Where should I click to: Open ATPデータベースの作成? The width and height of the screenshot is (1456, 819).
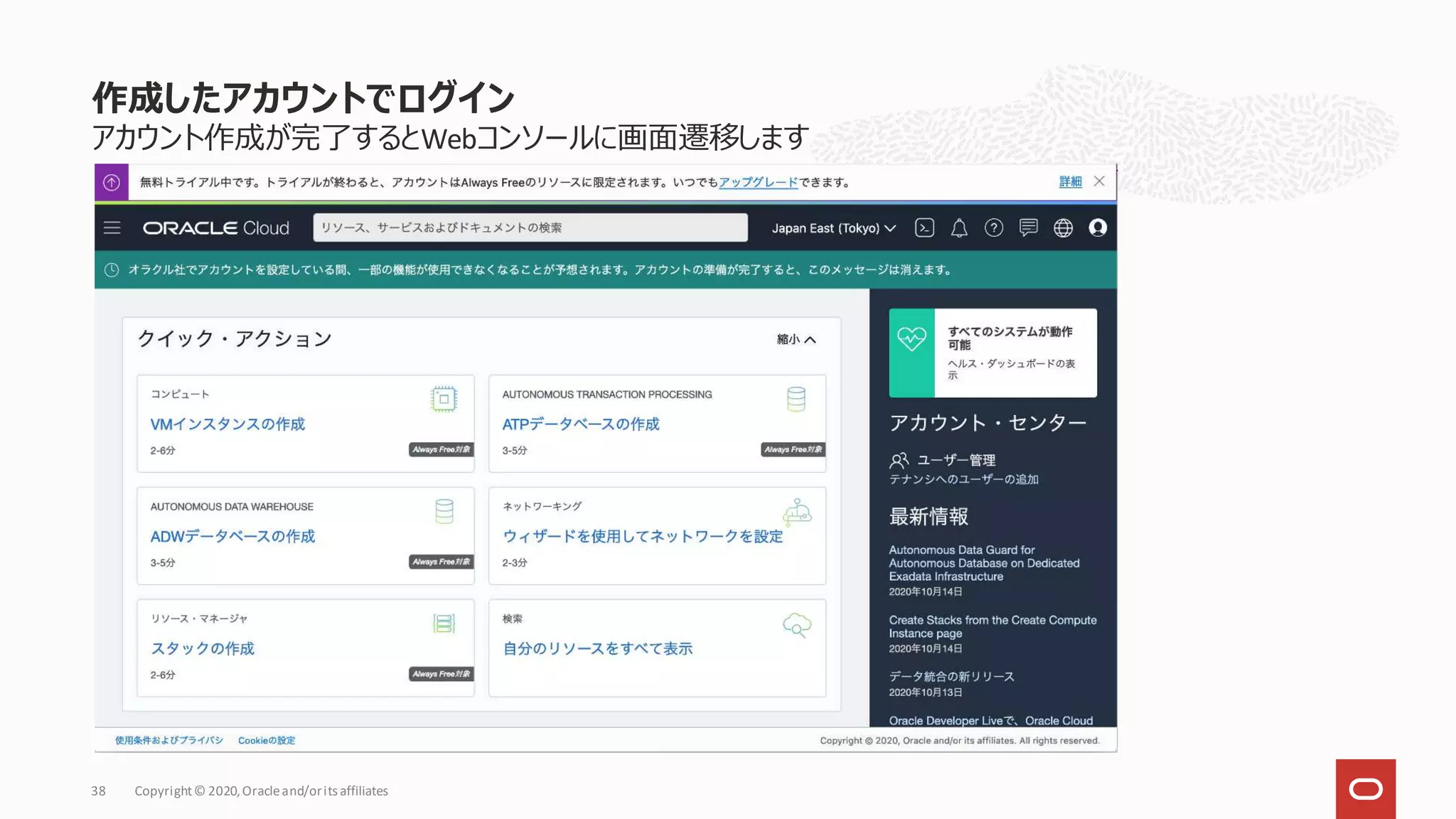[x=581, y=424]
